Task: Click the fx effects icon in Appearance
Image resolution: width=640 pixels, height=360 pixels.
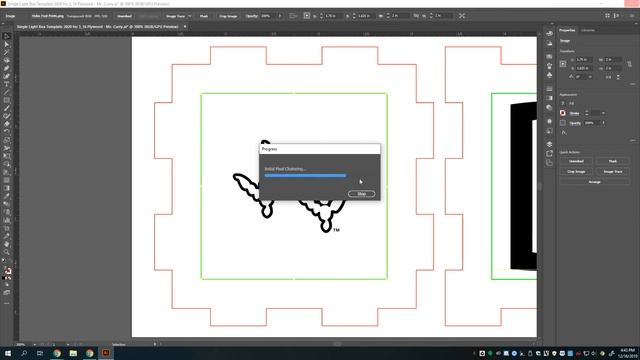Action: pyautogui.click(x=564, y=132)
